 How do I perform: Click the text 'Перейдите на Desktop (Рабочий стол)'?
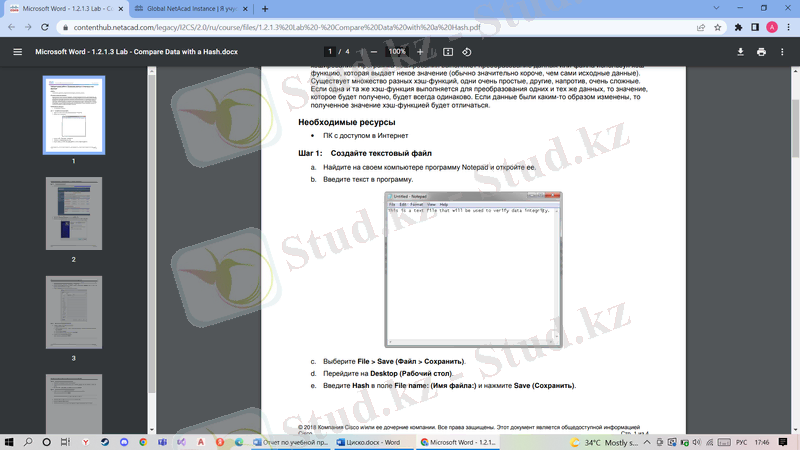387,373
